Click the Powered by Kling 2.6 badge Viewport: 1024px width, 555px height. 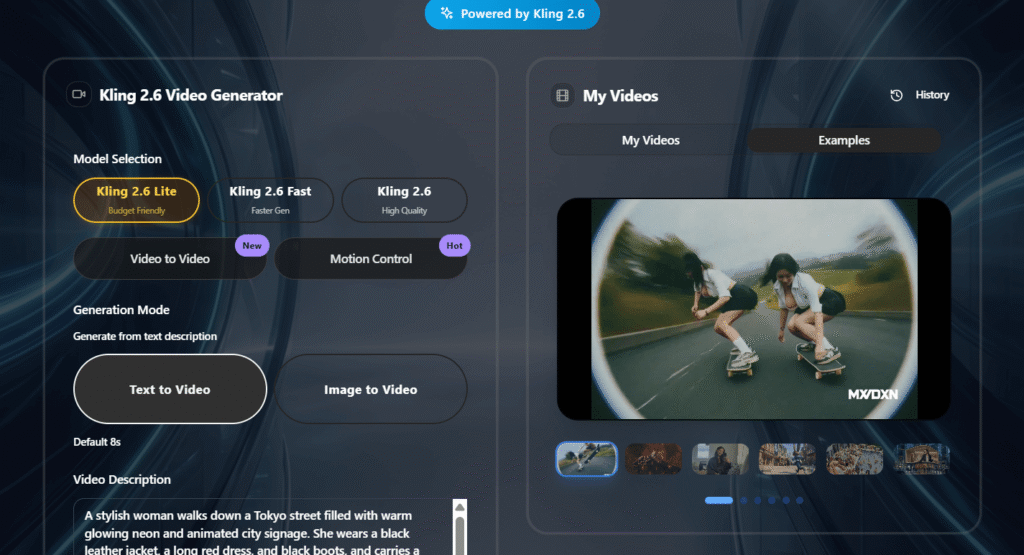pyautogui.click(x=512, y=14)
